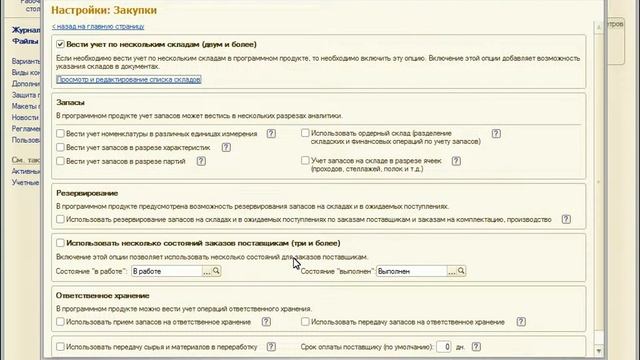This screenshot has height=360, width=640.
Task: Enable stock accounting by characteristics
Action: 60,147
